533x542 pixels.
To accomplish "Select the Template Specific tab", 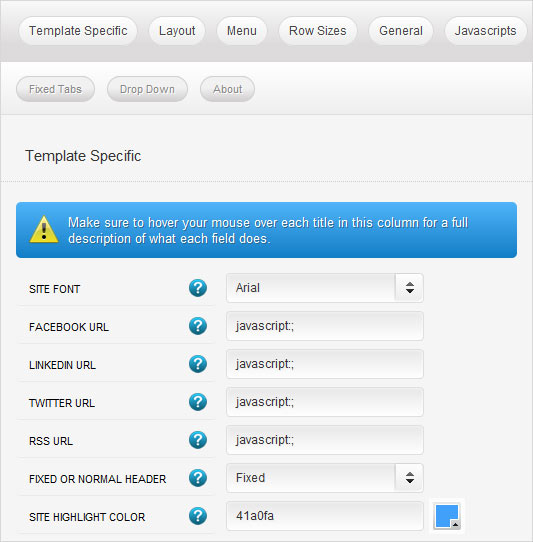I will [78, 31].
